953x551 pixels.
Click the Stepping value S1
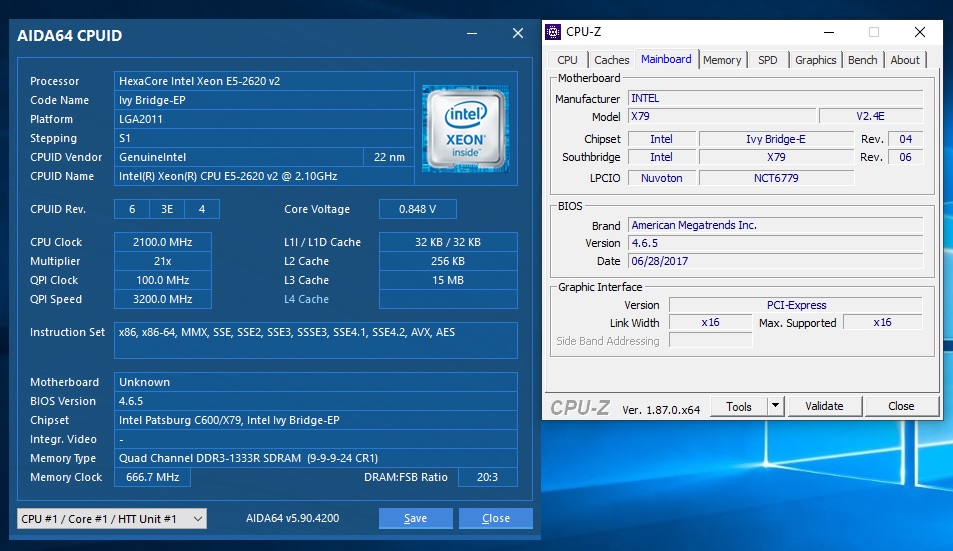(x=264, y=138)
